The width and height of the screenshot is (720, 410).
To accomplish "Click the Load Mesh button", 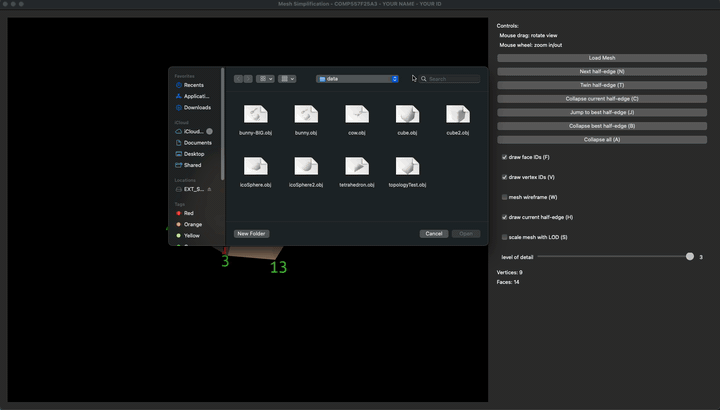I will (602, 58).
